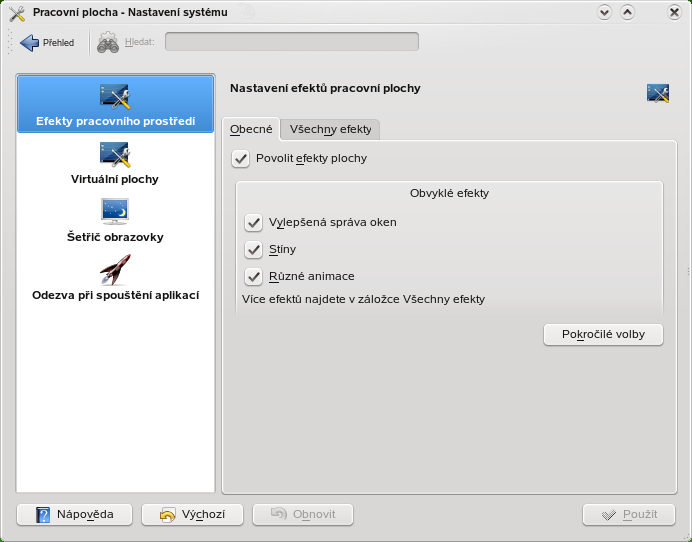The image size is (692, 542).
Task: Maximize window with up-arrow titlebar button
Action: [x=627, y=12]
